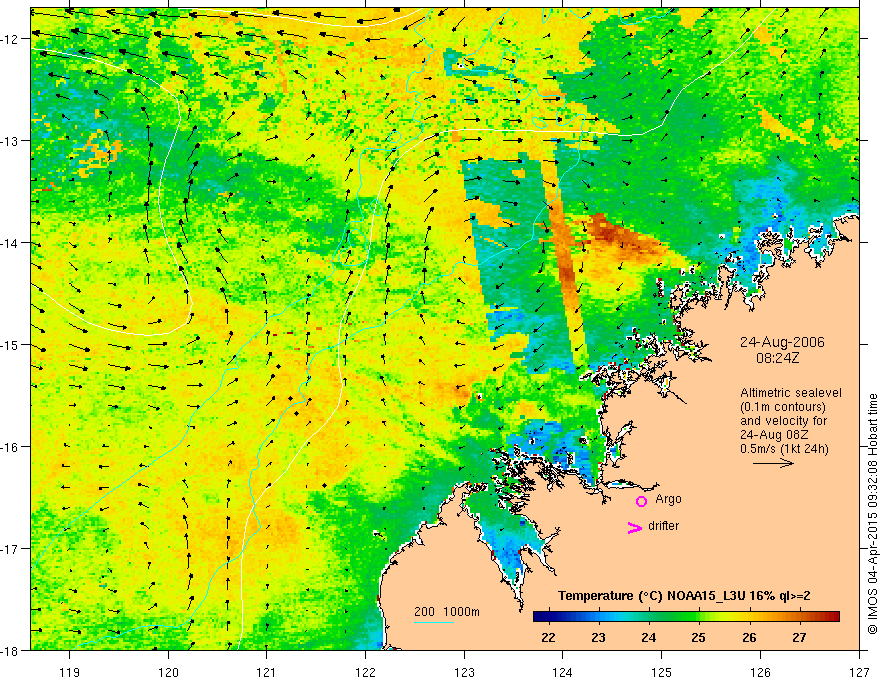880x680 pixels.
Task: Click the colorbar label 23
Action: (x=598, y=637)
